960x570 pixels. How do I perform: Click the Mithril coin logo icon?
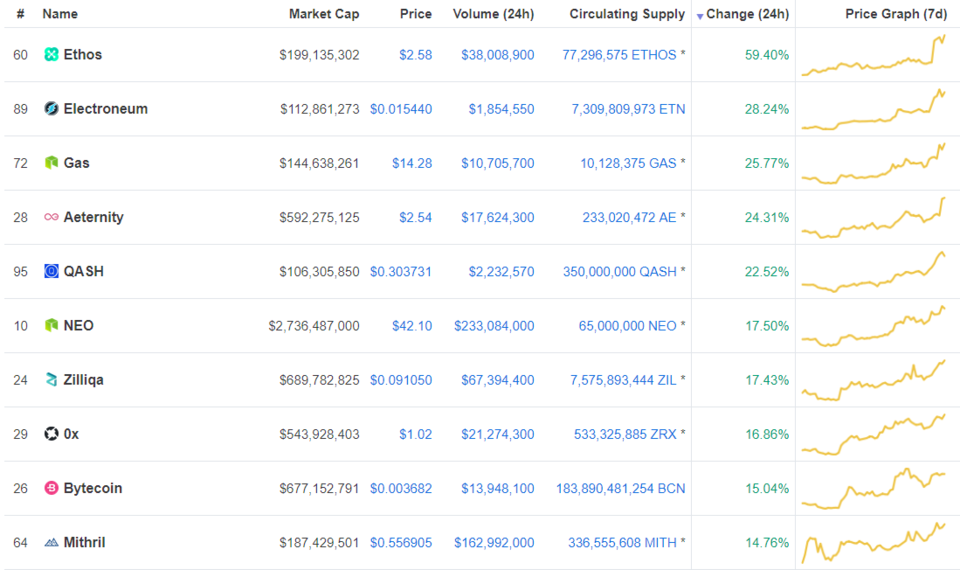click(51, 542)
